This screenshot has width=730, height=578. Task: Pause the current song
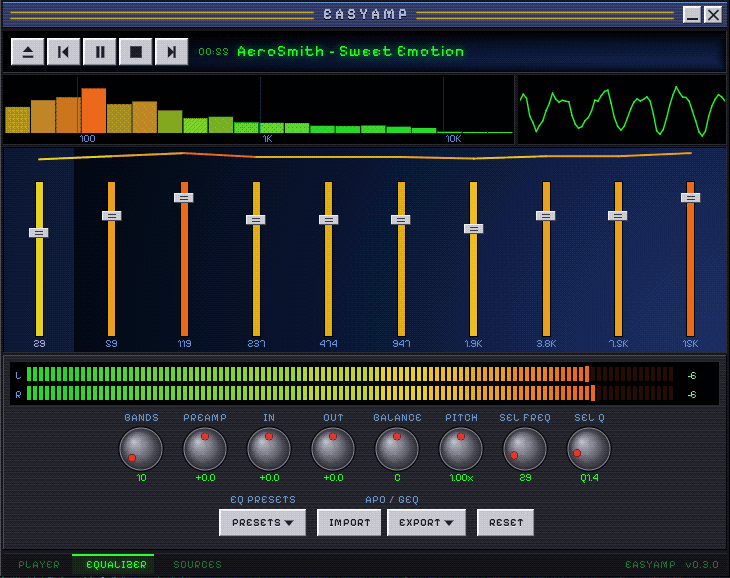(100, 52)
